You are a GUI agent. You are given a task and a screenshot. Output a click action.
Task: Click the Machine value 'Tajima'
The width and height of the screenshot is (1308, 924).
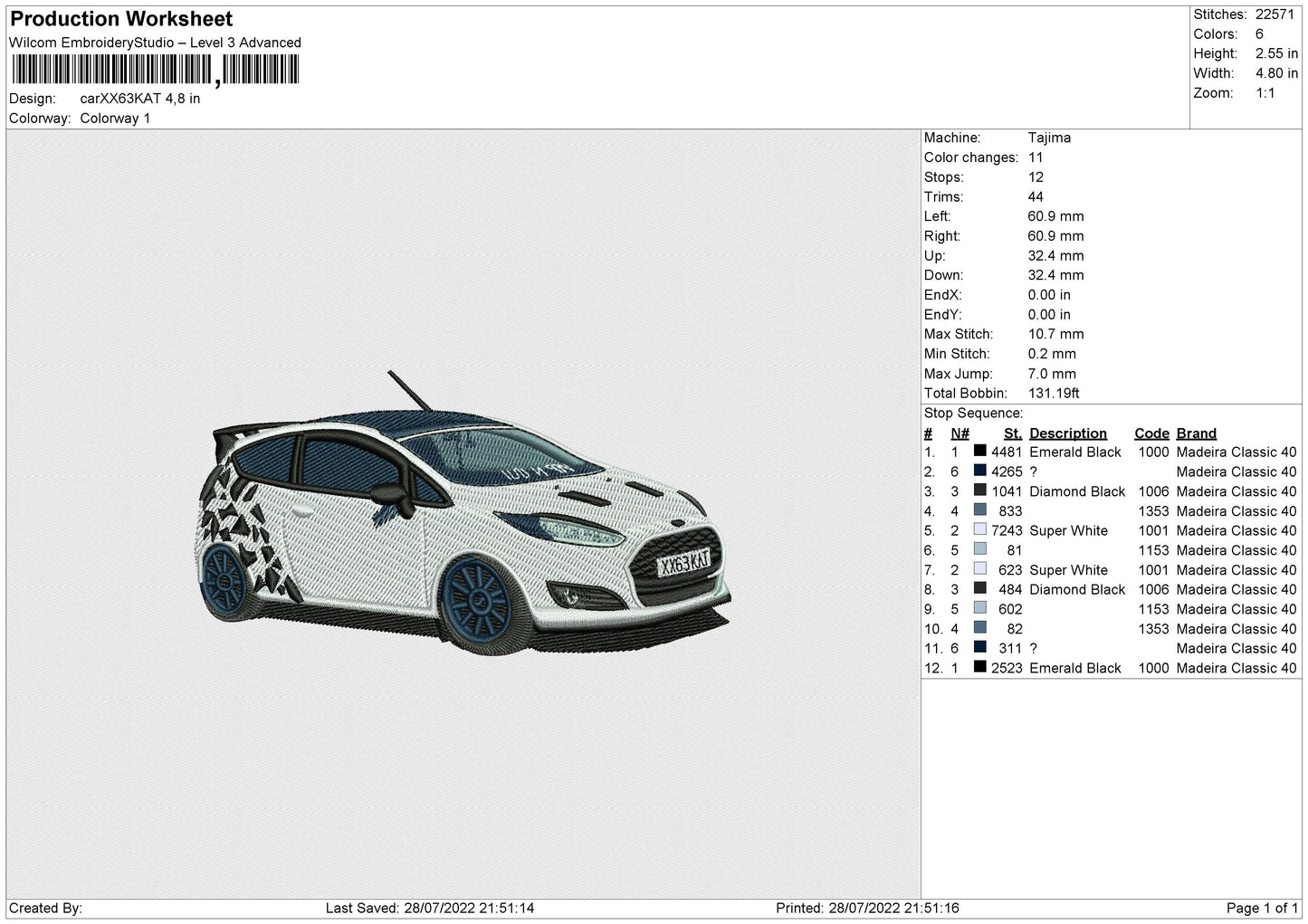click(1049, 138)
